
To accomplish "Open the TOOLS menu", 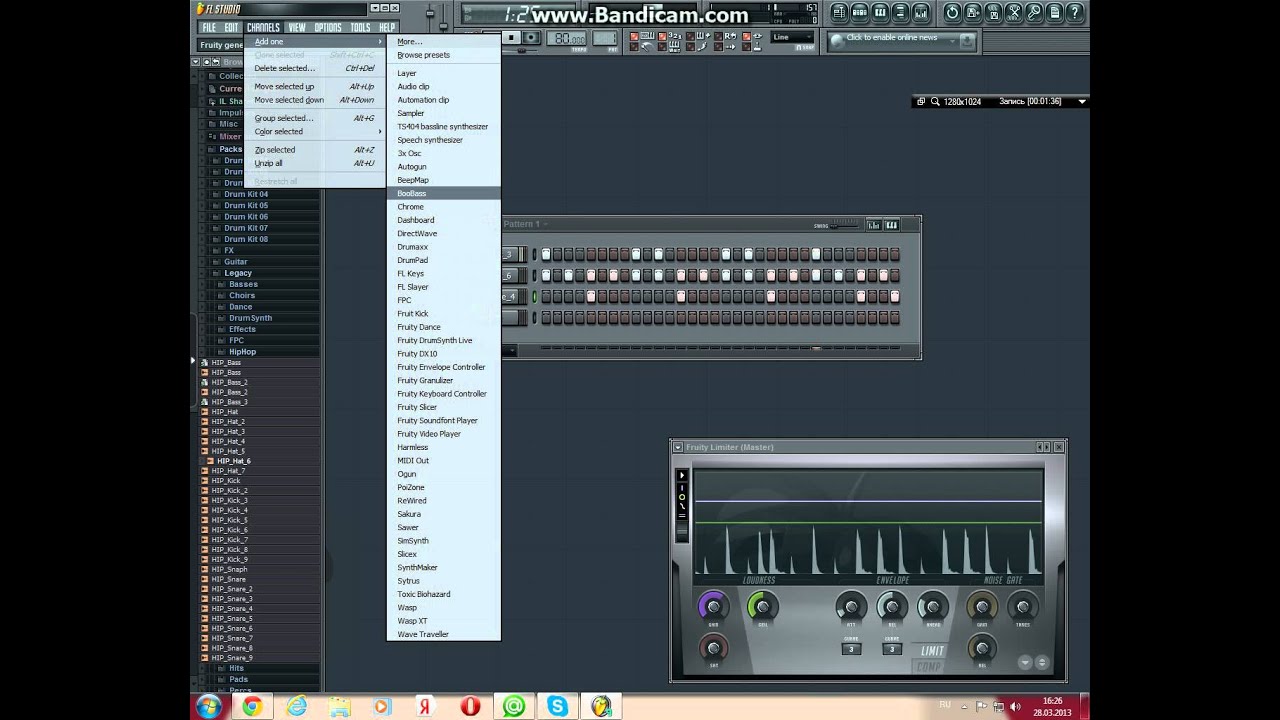I will click(360, 27).
